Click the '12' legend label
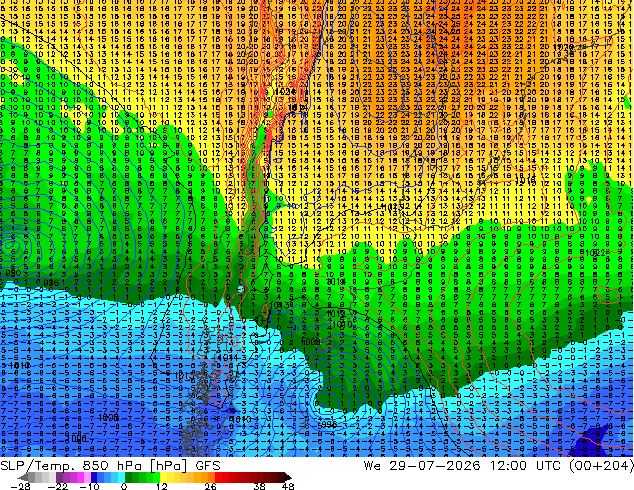Image resolution: width=634 pixels, height=490 pixels. pos(162,486)
